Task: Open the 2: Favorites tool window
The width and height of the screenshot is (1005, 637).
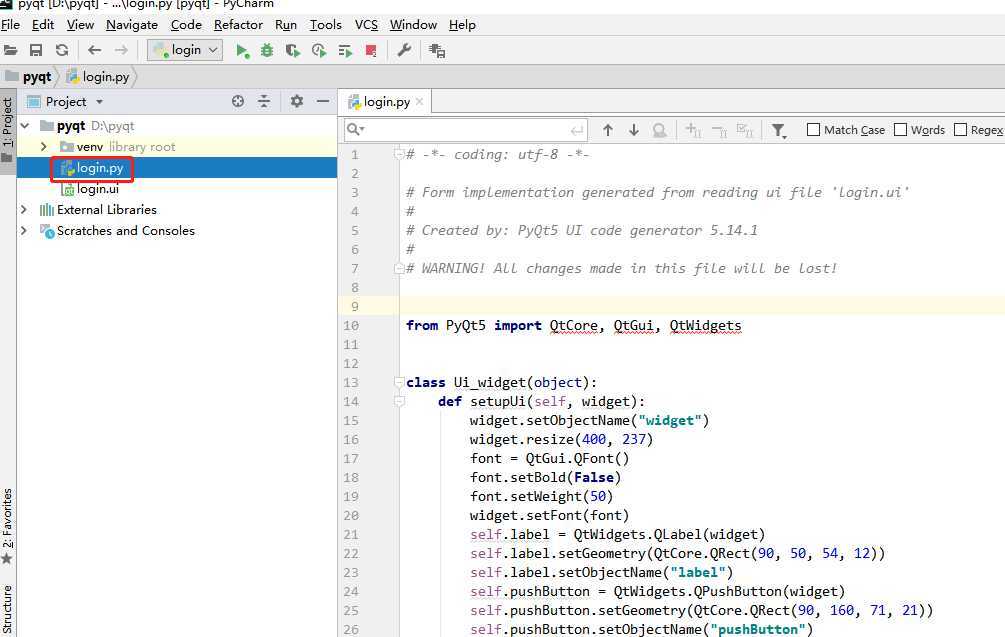Action: 7,526
